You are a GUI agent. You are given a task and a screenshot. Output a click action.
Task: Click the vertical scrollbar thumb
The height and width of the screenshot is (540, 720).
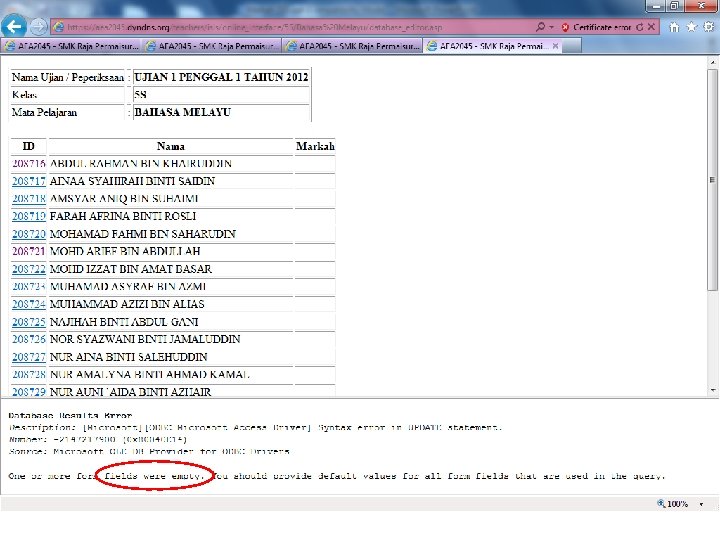[713, 180]
